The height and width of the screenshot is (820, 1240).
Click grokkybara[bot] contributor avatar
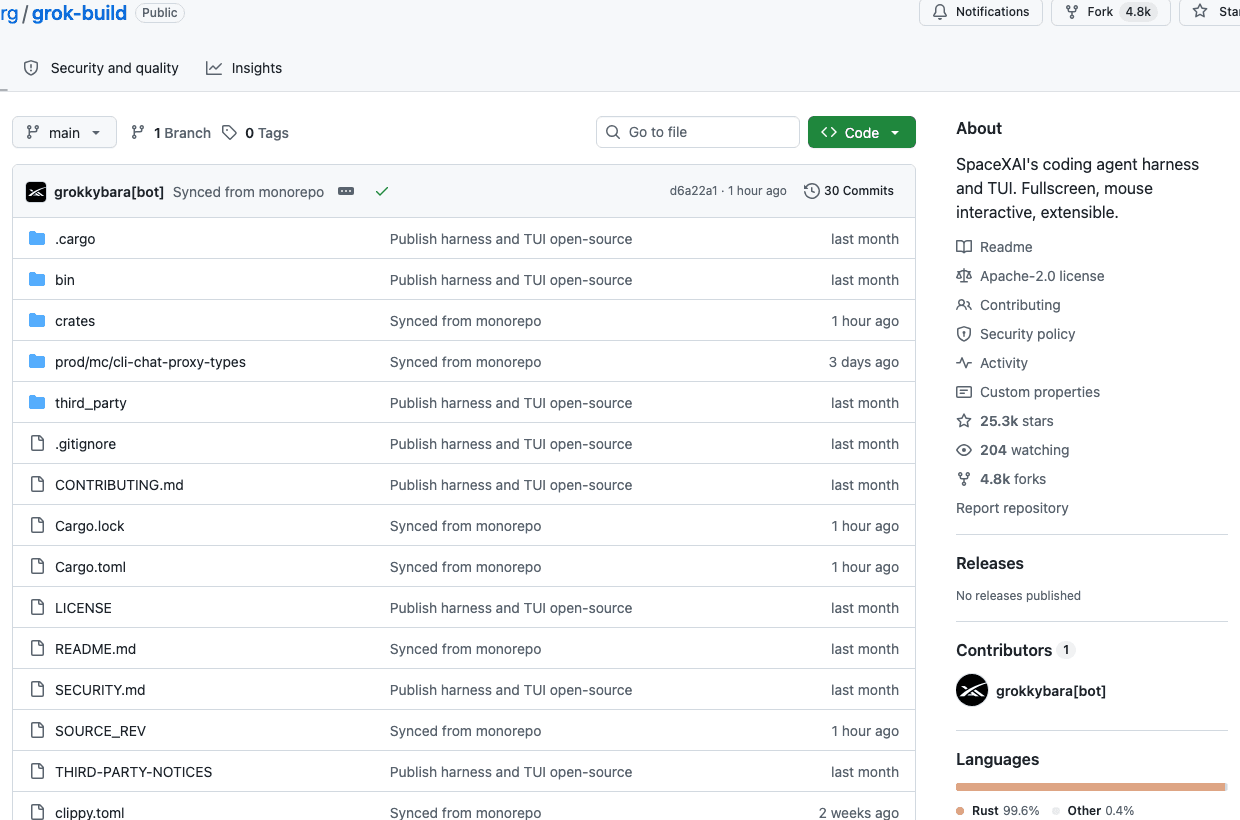[x=972, y=690]
